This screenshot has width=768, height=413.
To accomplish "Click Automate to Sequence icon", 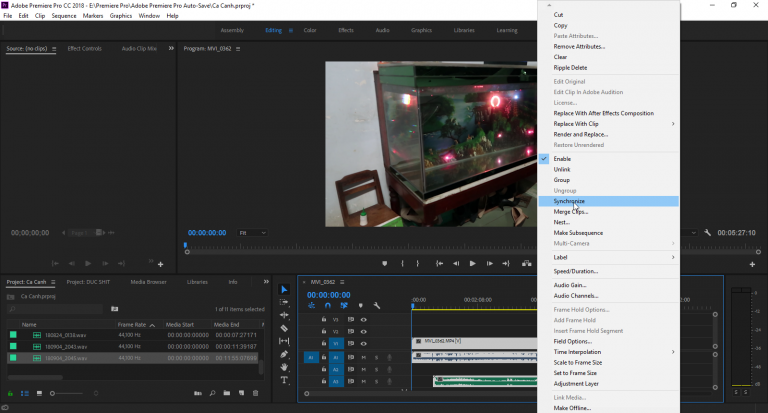I will (198, 393).
